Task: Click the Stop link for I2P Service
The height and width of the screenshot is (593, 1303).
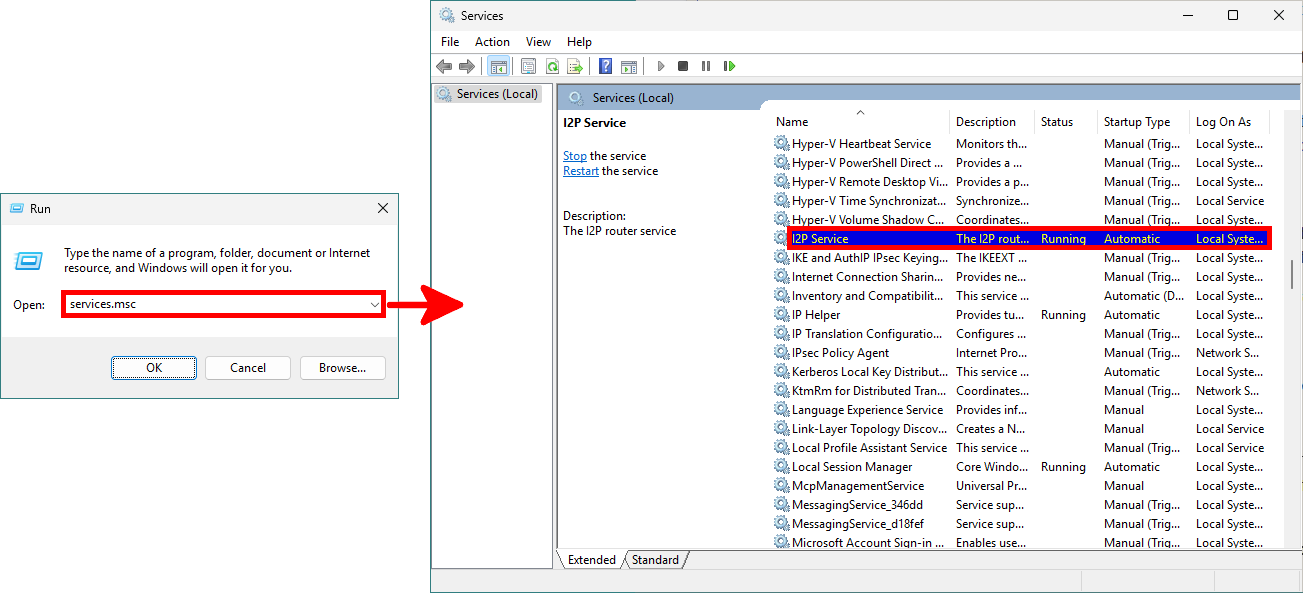Action: (574, 156)
